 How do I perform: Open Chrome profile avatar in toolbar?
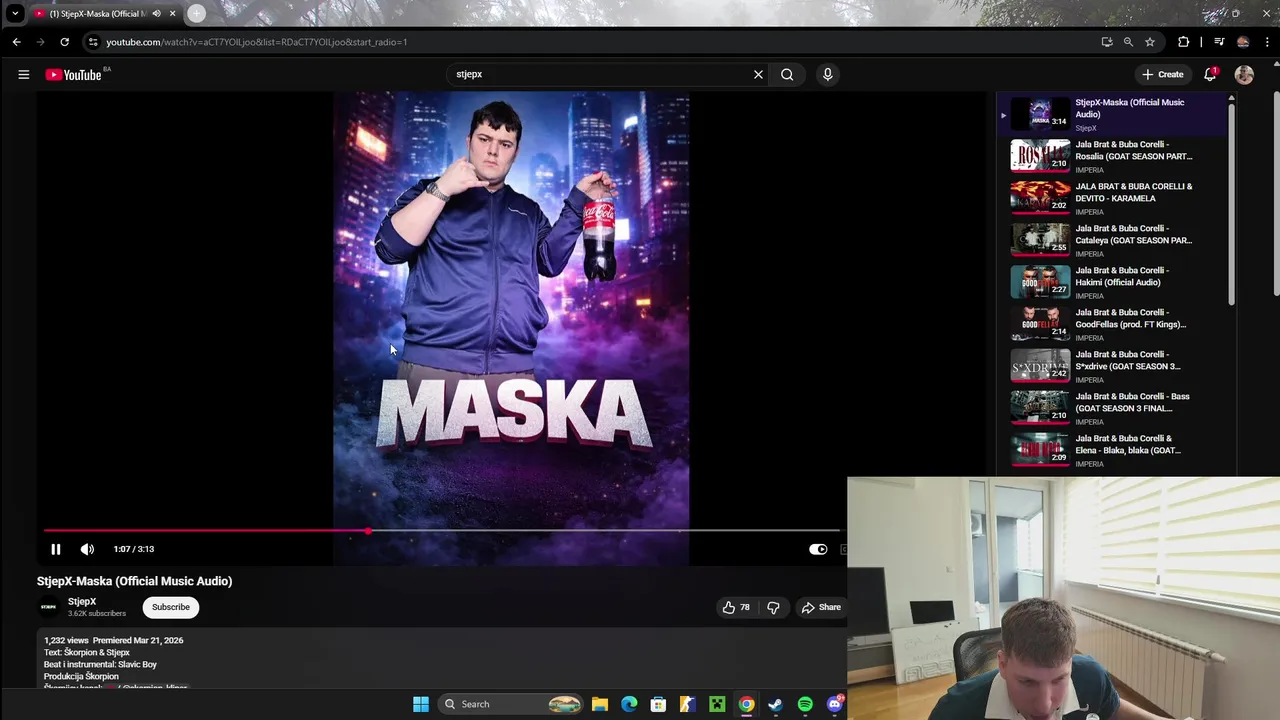coord(1243,42)
